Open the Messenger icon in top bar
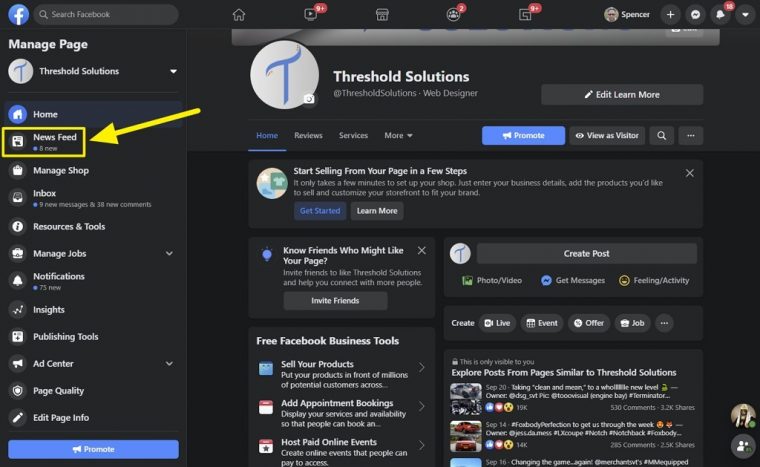The image size is (760, 467). [x=696, y=15]
